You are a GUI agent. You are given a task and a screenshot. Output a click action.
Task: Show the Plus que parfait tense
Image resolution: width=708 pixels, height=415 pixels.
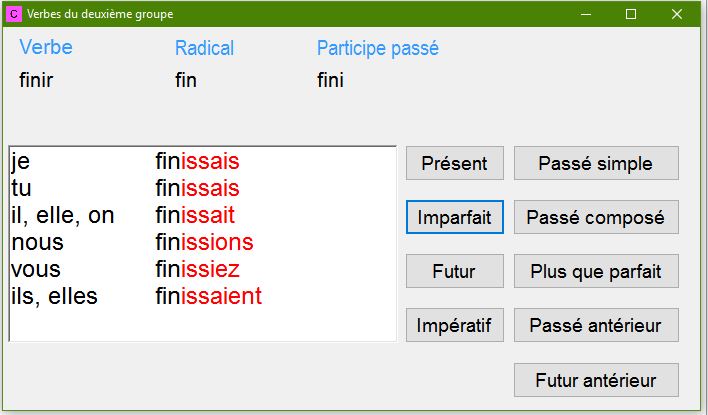[596, 271]
